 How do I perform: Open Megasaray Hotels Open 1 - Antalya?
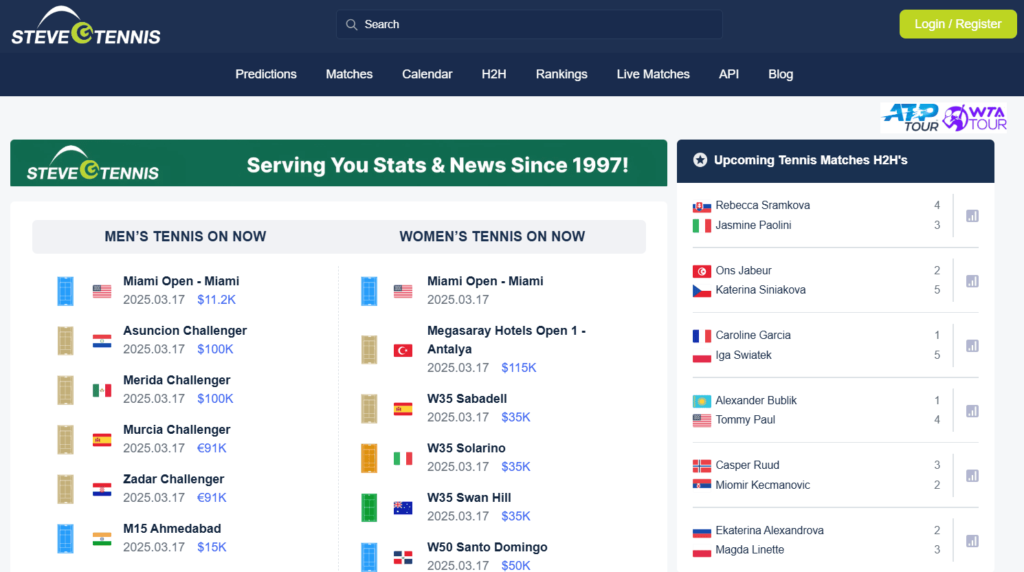(506, 340)
